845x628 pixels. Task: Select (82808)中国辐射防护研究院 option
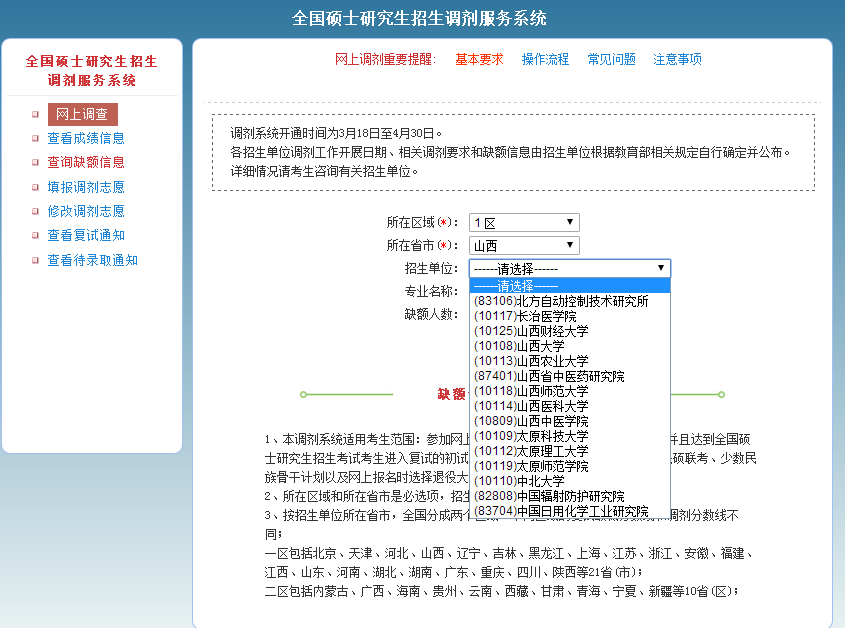click(x=570, y=496)
